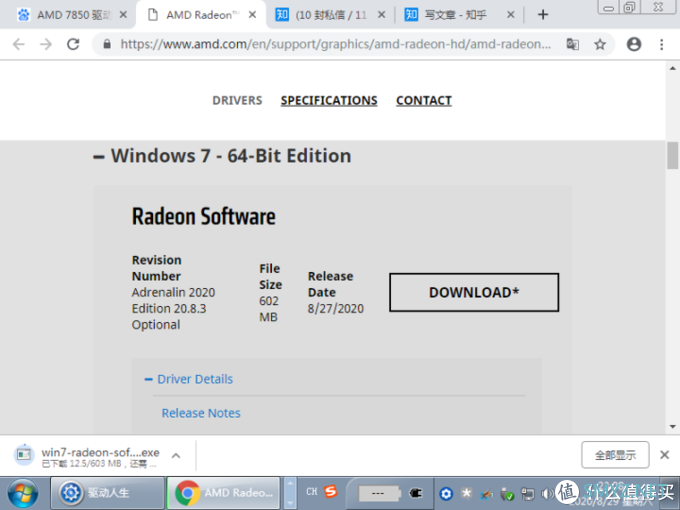Click the page scrollbar thumb
The image size is (680, 510).
pyautogui.click(x=672, y=155)
